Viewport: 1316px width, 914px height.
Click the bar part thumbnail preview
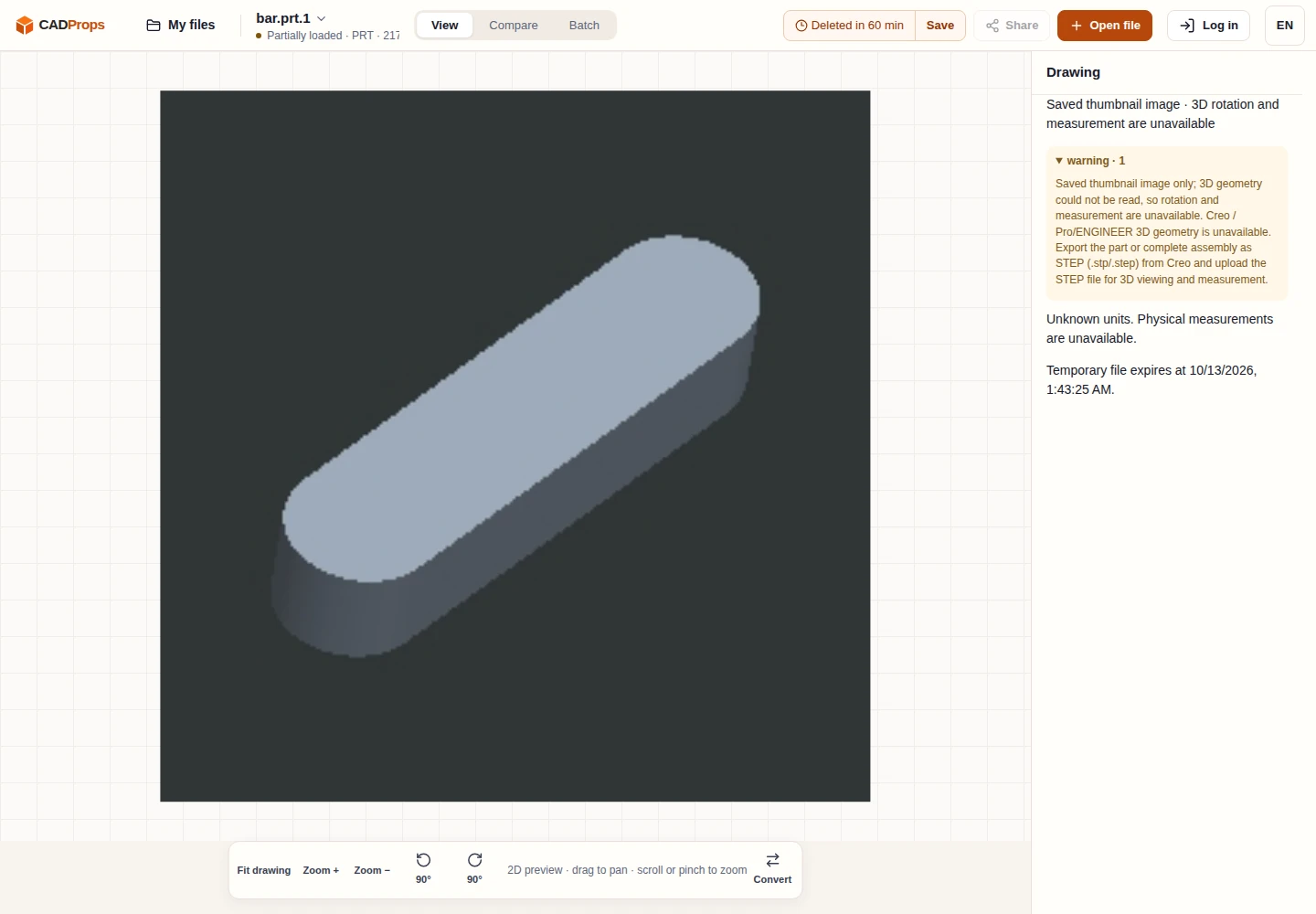click(x=515, y=446)
